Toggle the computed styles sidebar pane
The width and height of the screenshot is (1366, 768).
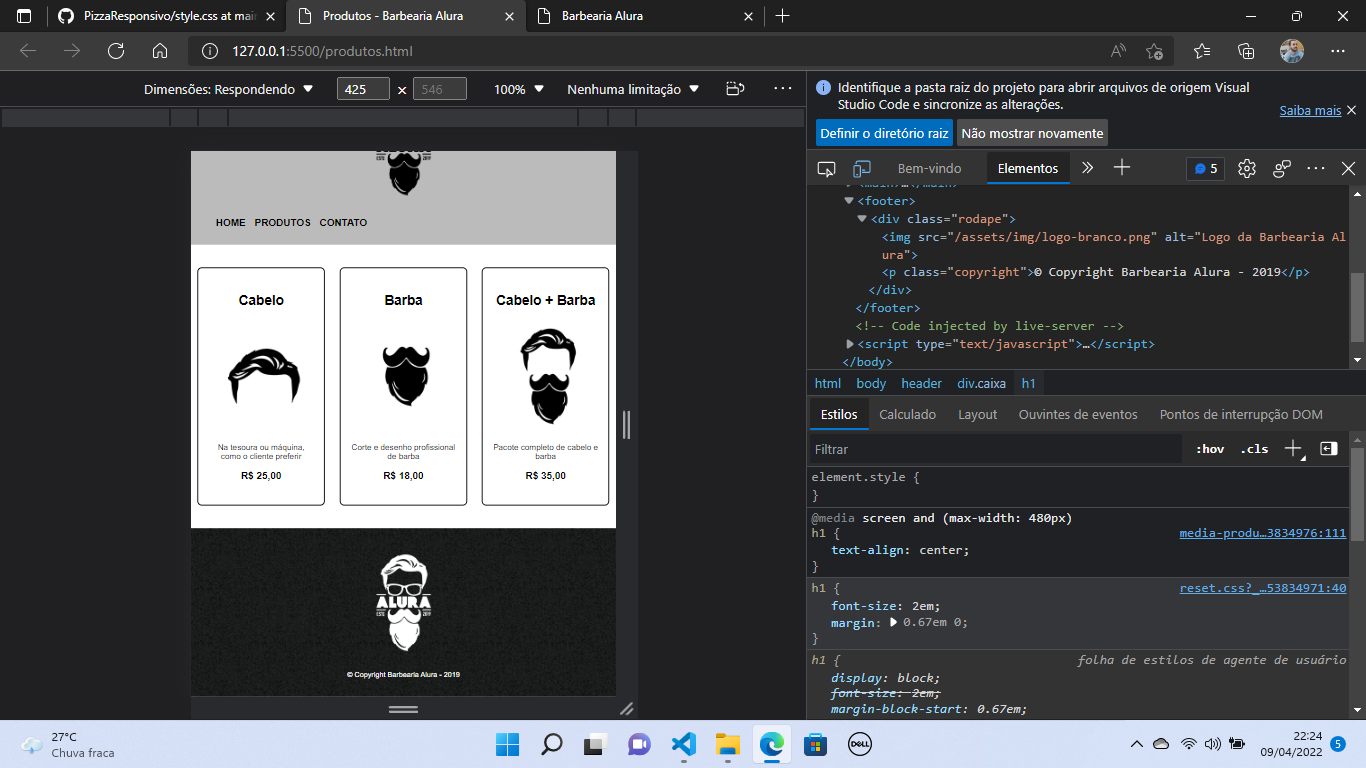pyautogui.click(x=1328, y=449)
